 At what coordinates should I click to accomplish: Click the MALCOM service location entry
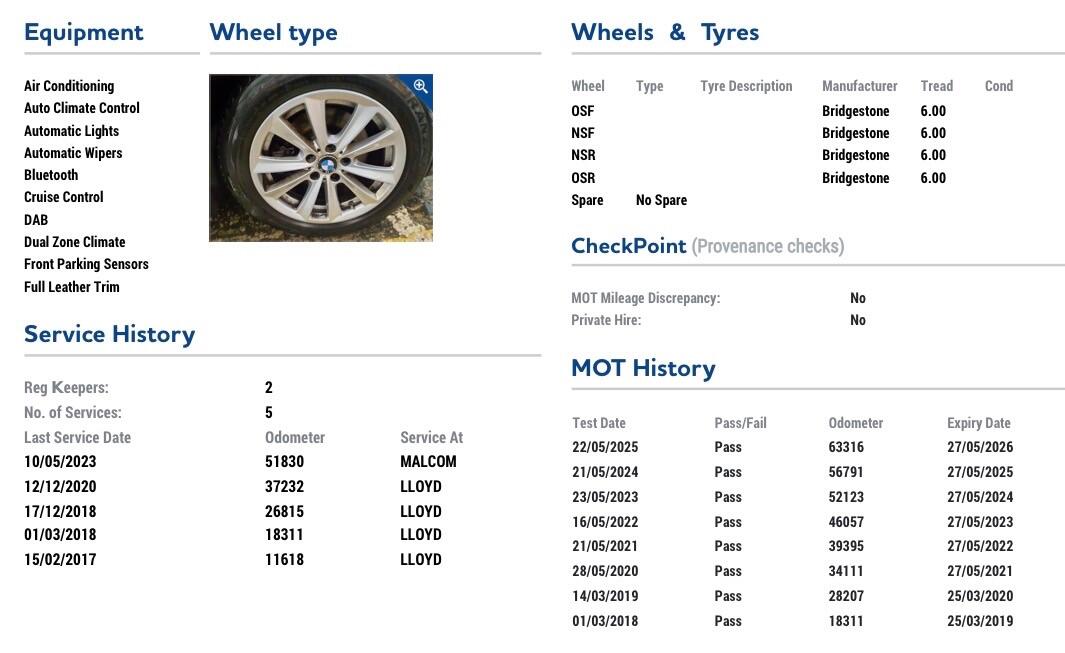click(428, 462)
